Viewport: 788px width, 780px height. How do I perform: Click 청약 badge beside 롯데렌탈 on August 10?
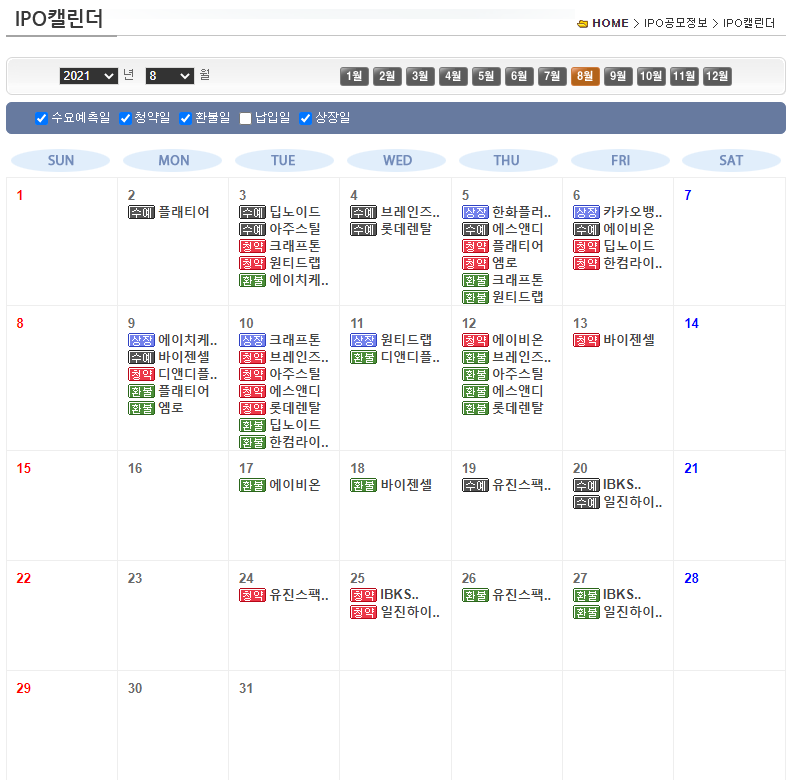252,408
